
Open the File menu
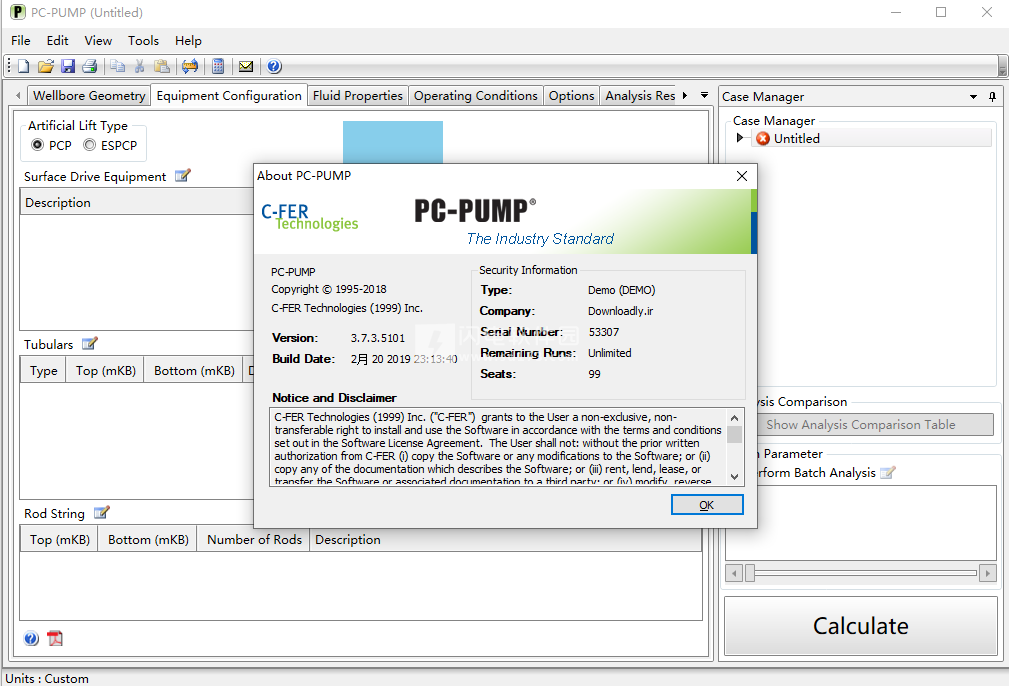[21, 41]
